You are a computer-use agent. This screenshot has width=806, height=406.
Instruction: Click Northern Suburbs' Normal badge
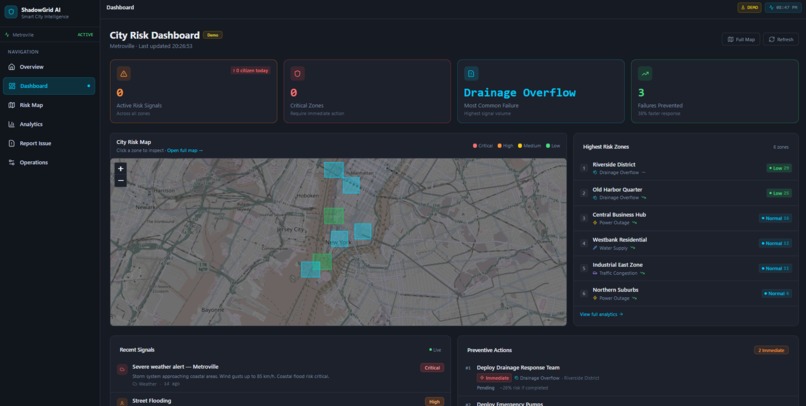(777, 293)
